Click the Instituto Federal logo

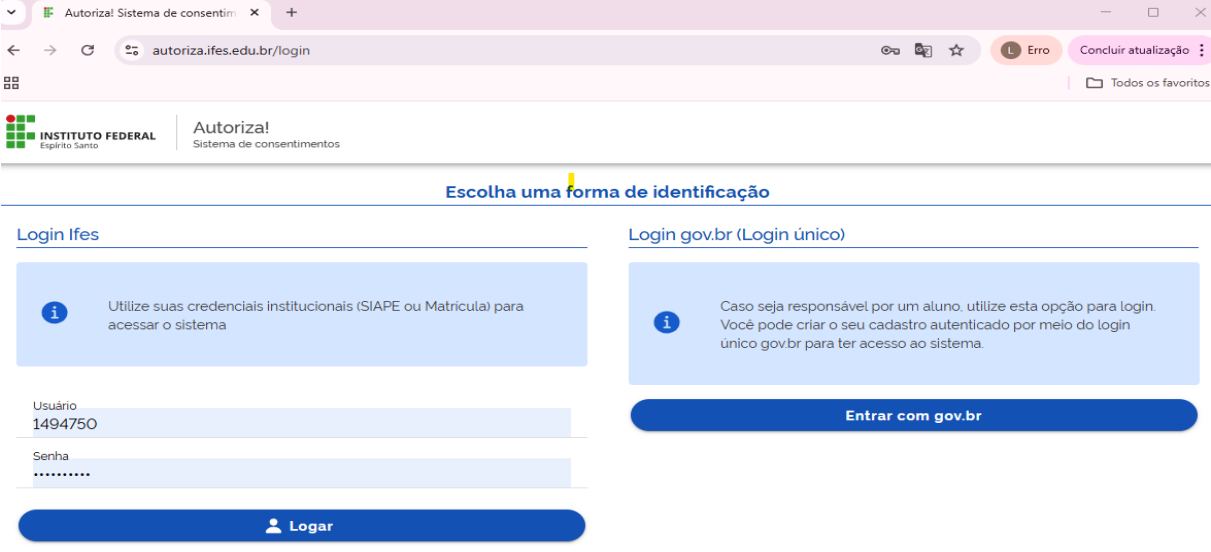point(82,132)
